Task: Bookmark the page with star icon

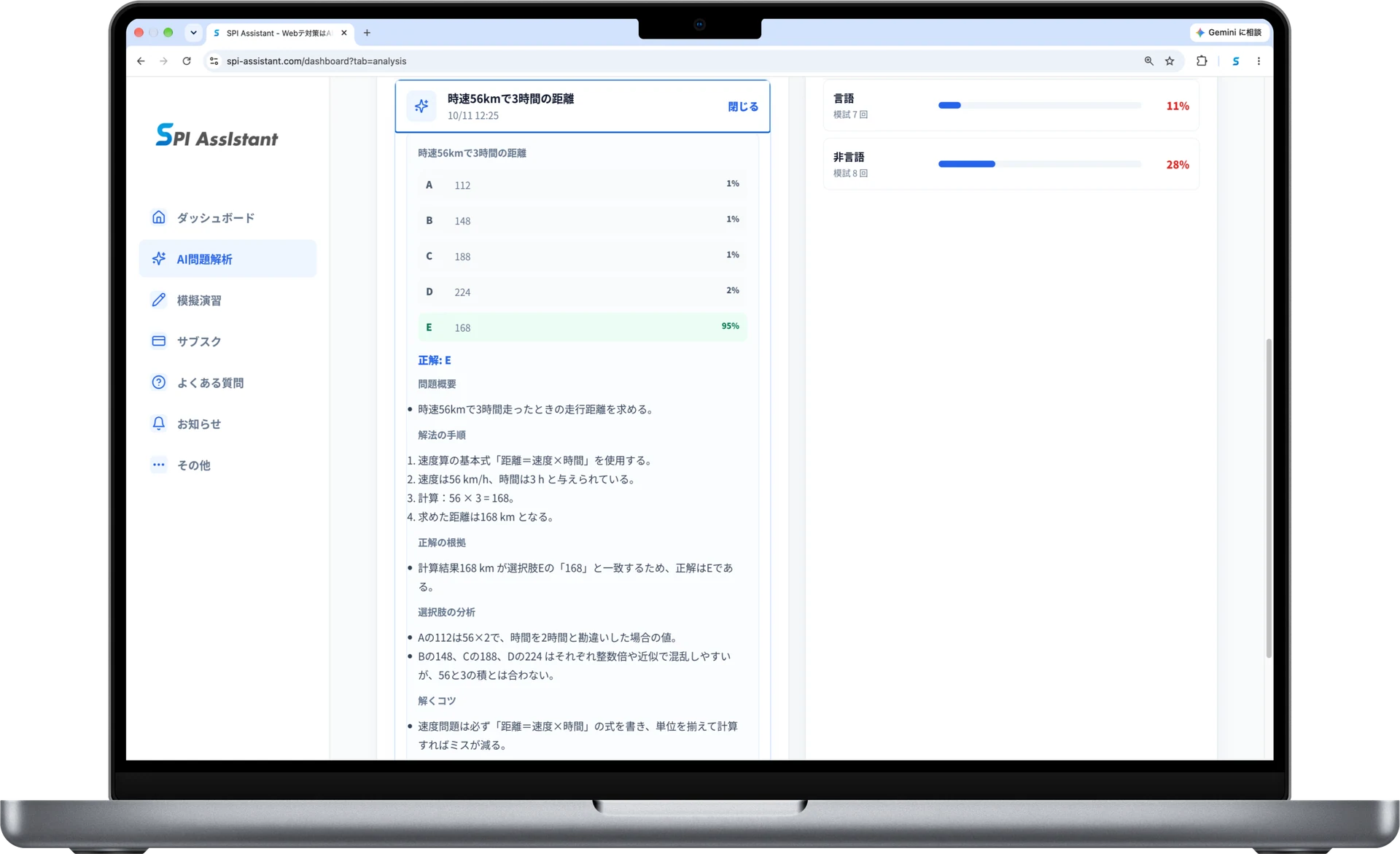Action: (1170, 61)
